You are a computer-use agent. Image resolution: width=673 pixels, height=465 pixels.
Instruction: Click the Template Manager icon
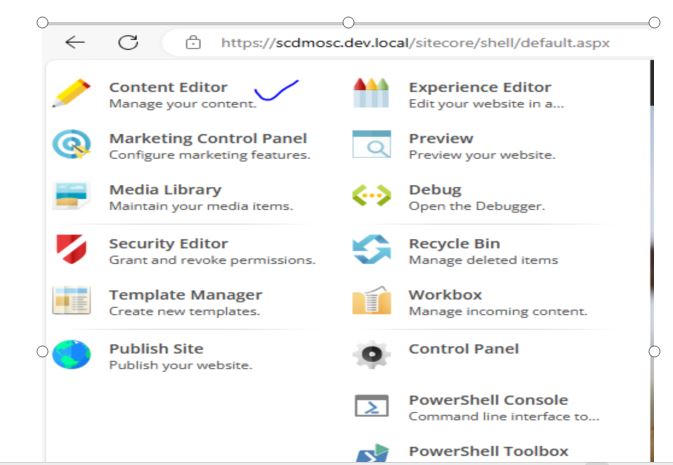click(x=71, y=301)
